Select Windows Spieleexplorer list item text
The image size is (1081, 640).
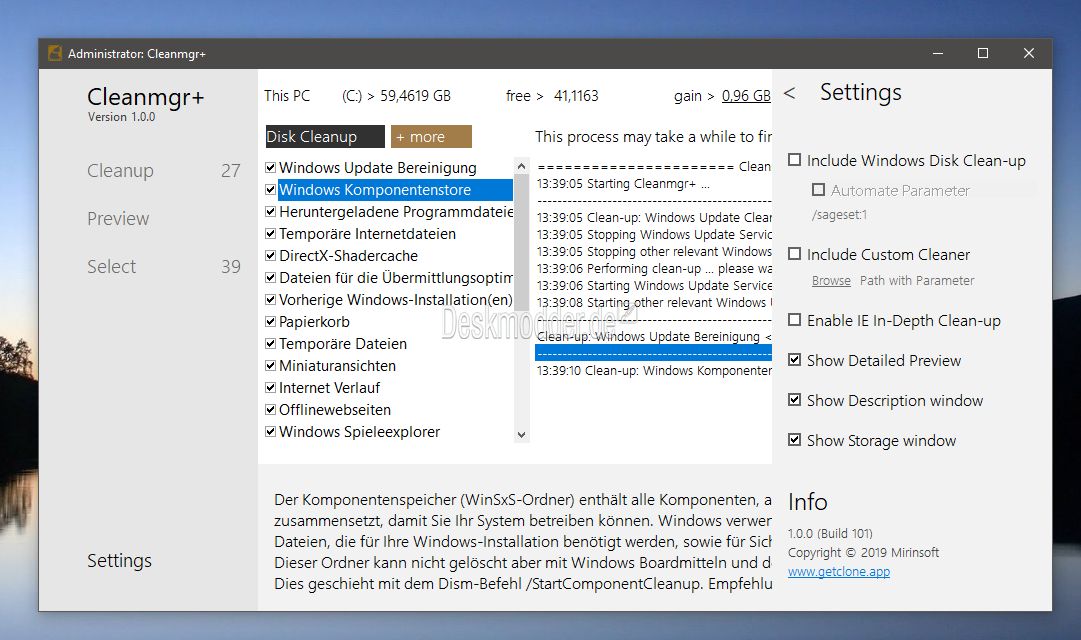coord(359,432)
